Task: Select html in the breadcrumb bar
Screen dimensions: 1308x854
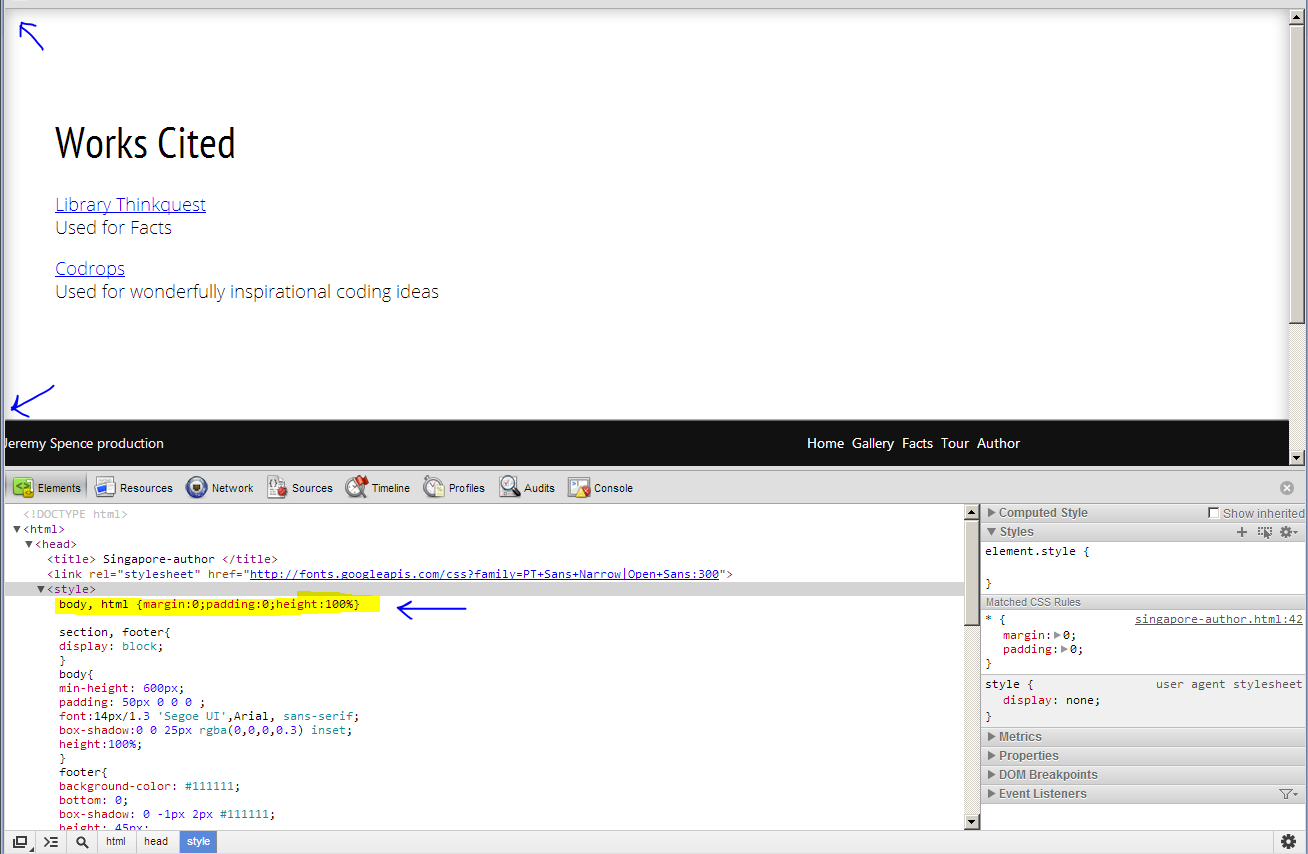Action: tap(116, 842)
